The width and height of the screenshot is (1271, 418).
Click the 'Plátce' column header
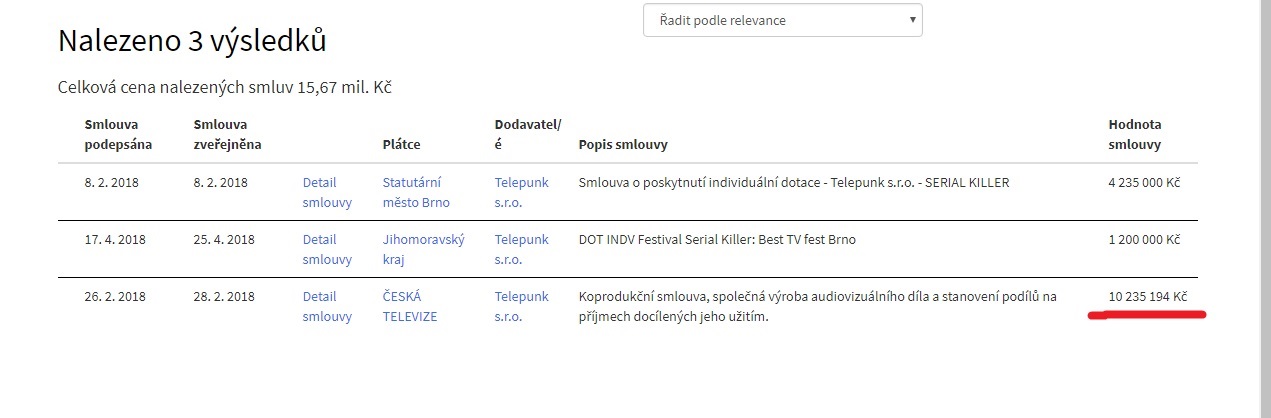(402, 145)
